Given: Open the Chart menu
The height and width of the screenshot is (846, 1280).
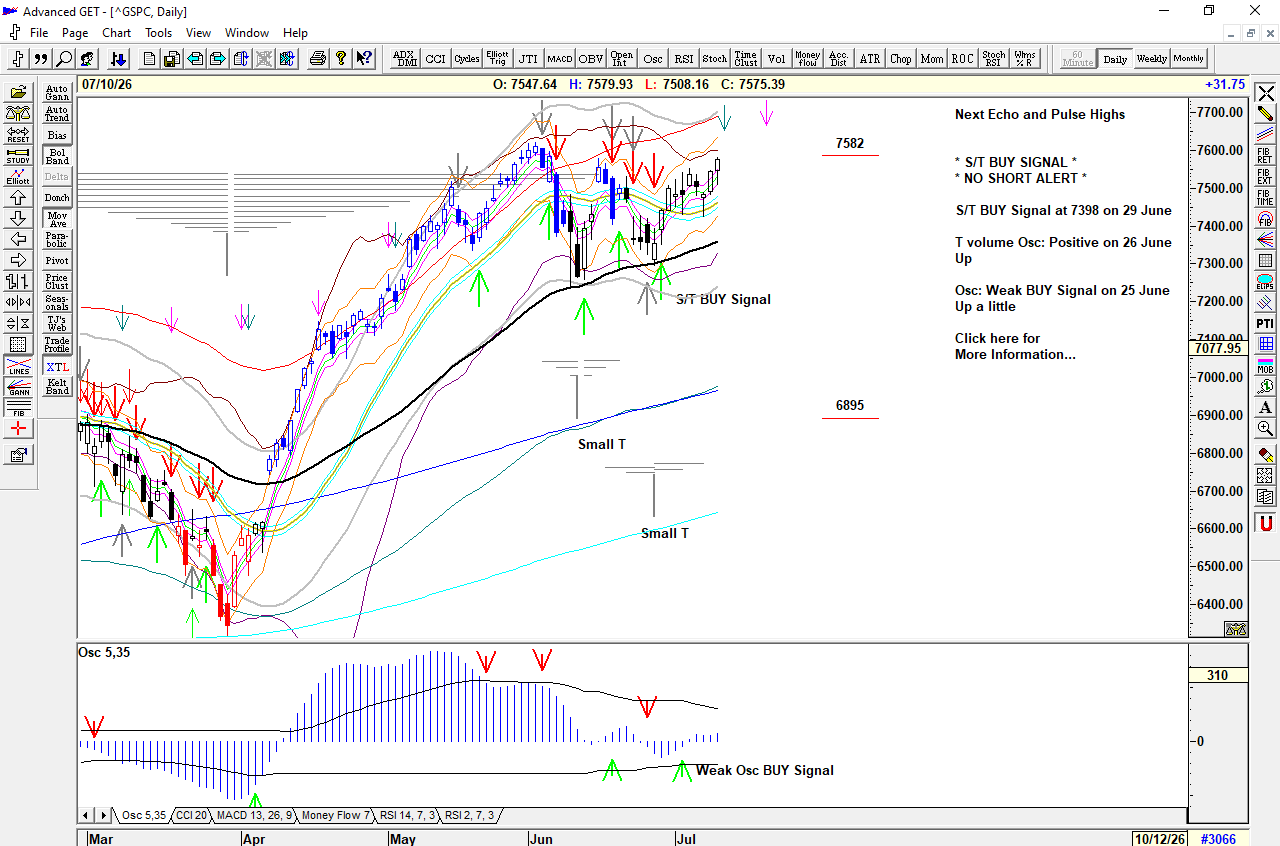Looking at the screenshot, I should click(116, 33).
